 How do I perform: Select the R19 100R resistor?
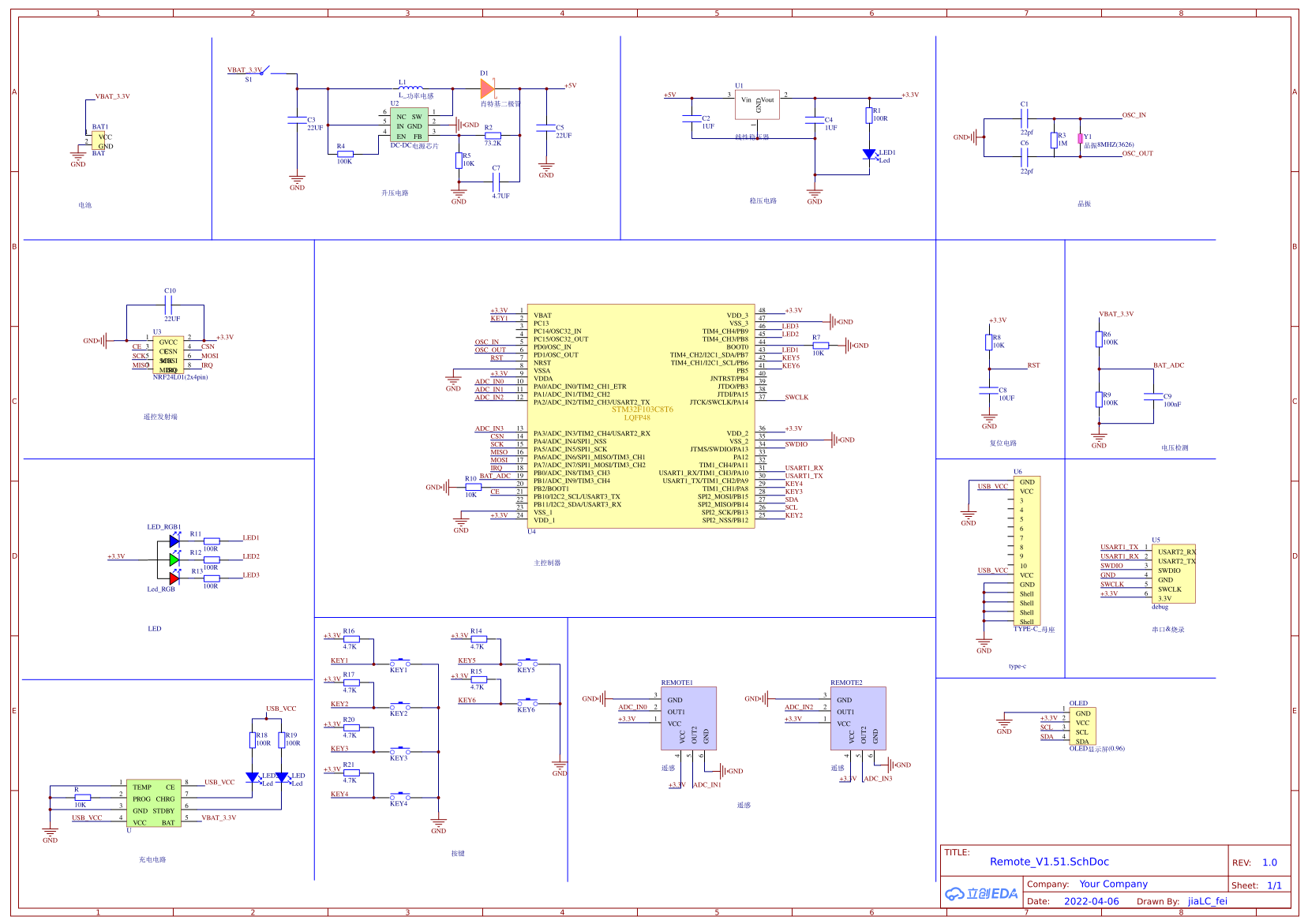click(x=282, y=739)
